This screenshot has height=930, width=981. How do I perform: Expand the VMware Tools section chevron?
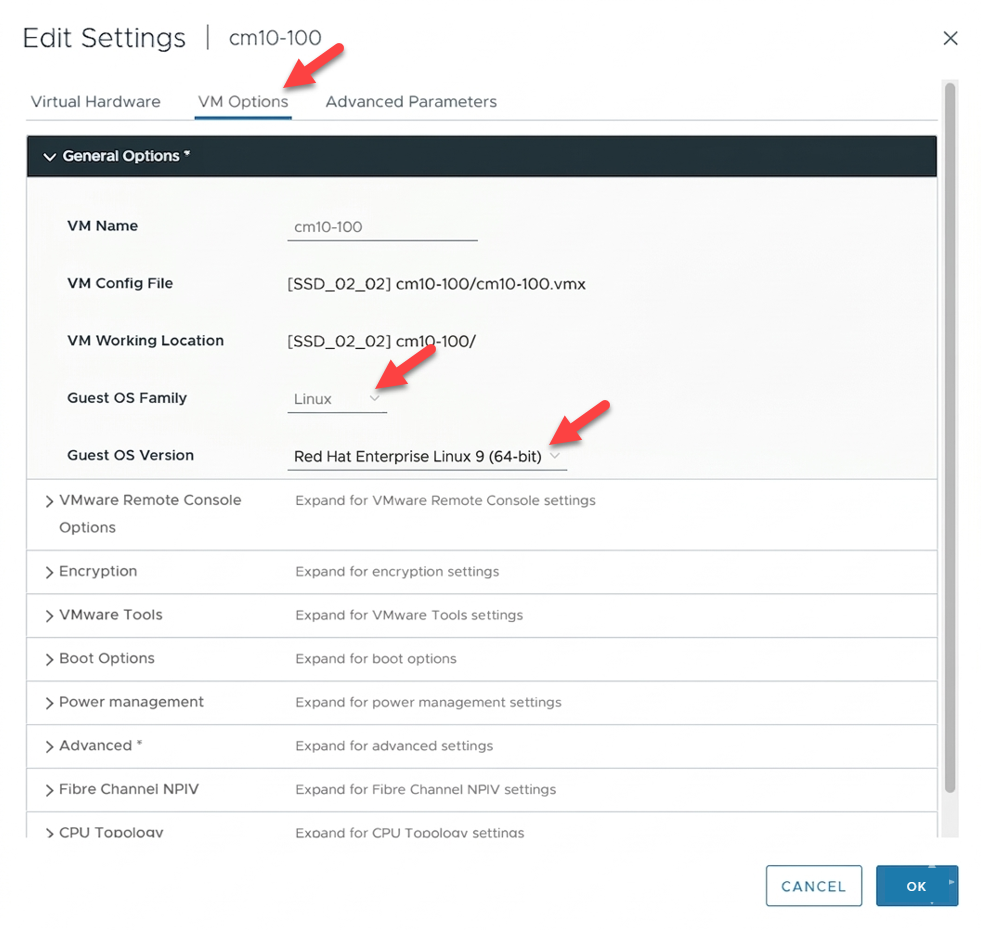click(49, 616)
